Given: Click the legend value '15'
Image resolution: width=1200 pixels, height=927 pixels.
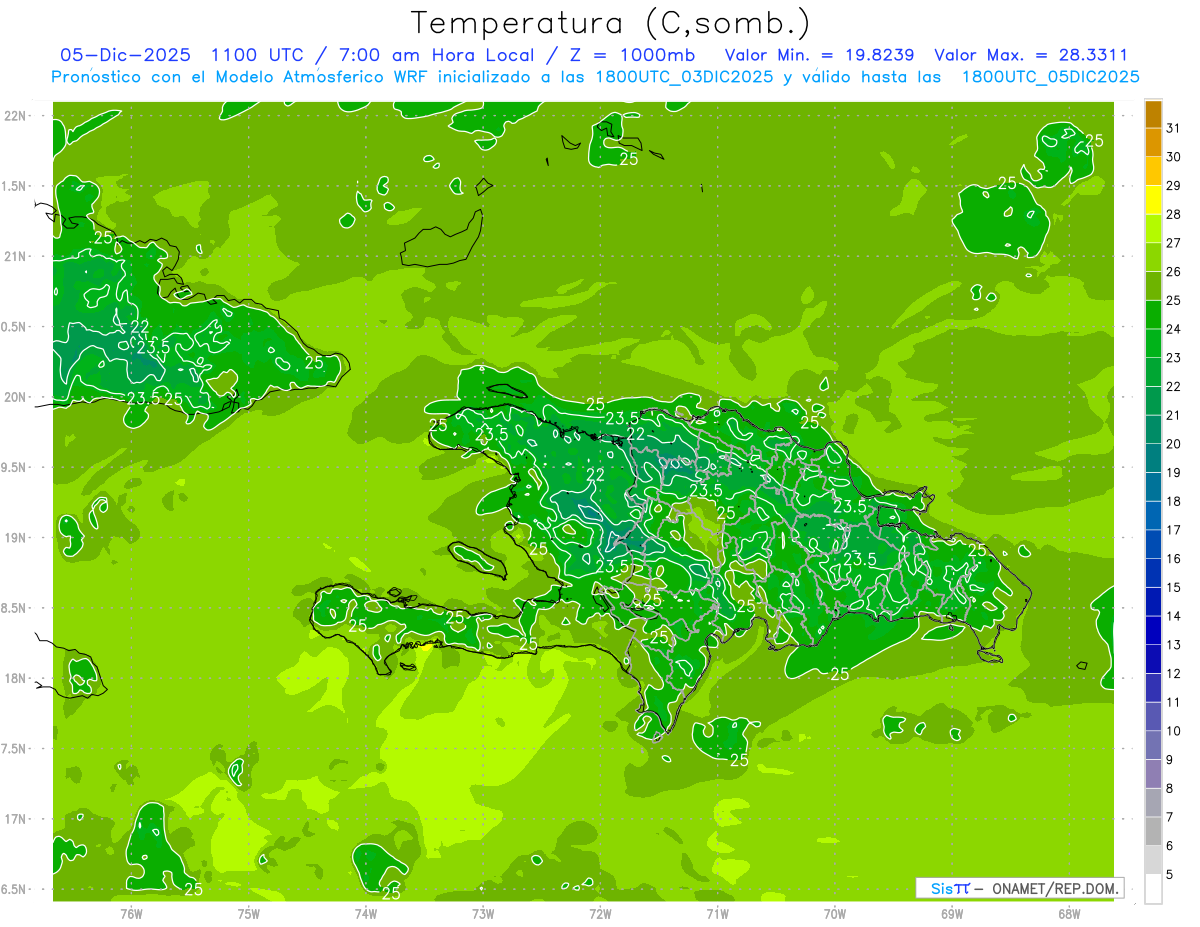Looking at the screenshot, I should click(1174, 588).
